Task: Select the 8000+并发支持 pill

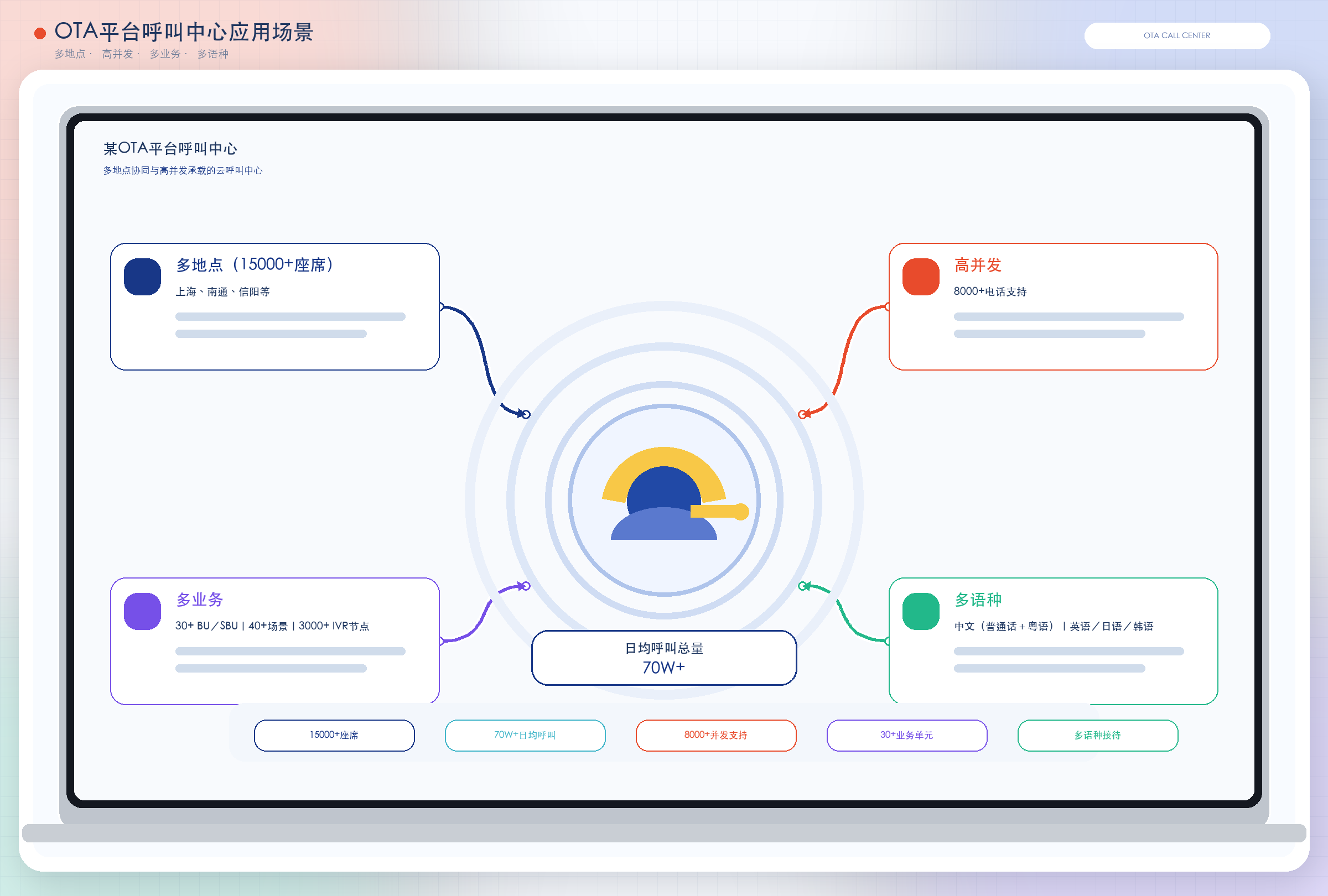Action: coord(716,735)
